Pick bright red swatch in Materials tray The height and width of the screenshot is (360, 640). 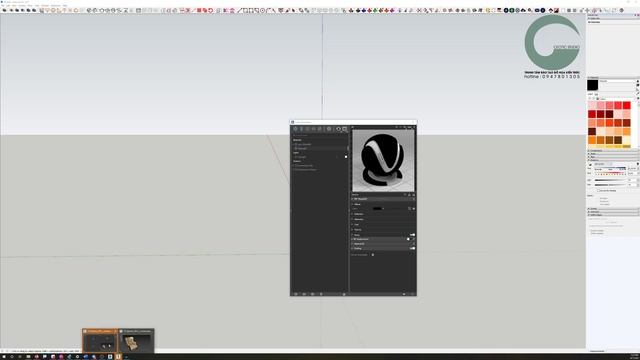(x=627, y=105)
